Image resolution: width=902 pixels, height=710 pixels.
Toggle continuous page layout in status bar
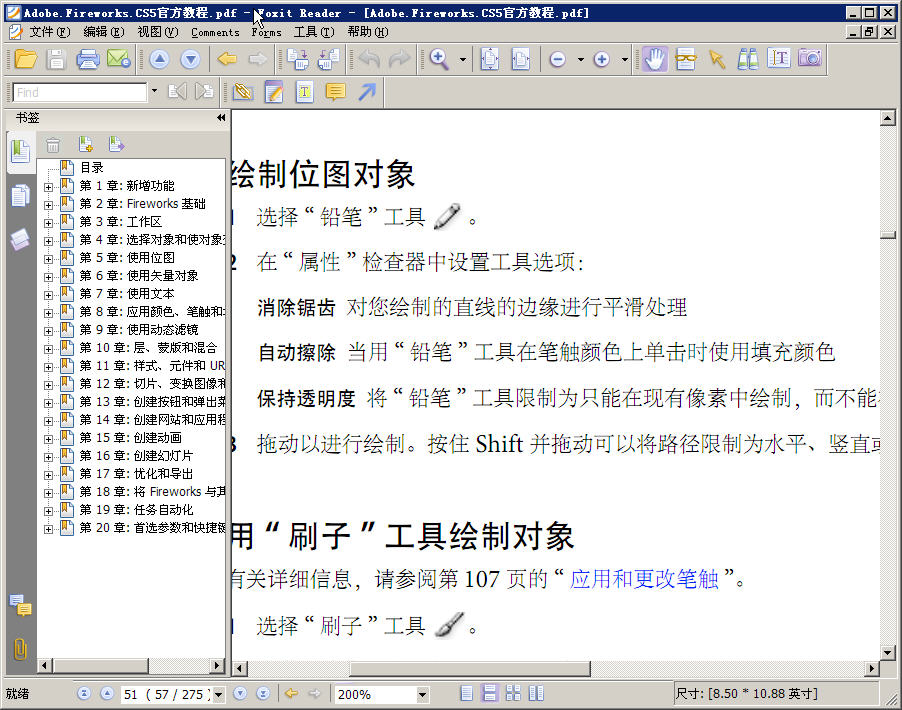click(x=491, y=693)
